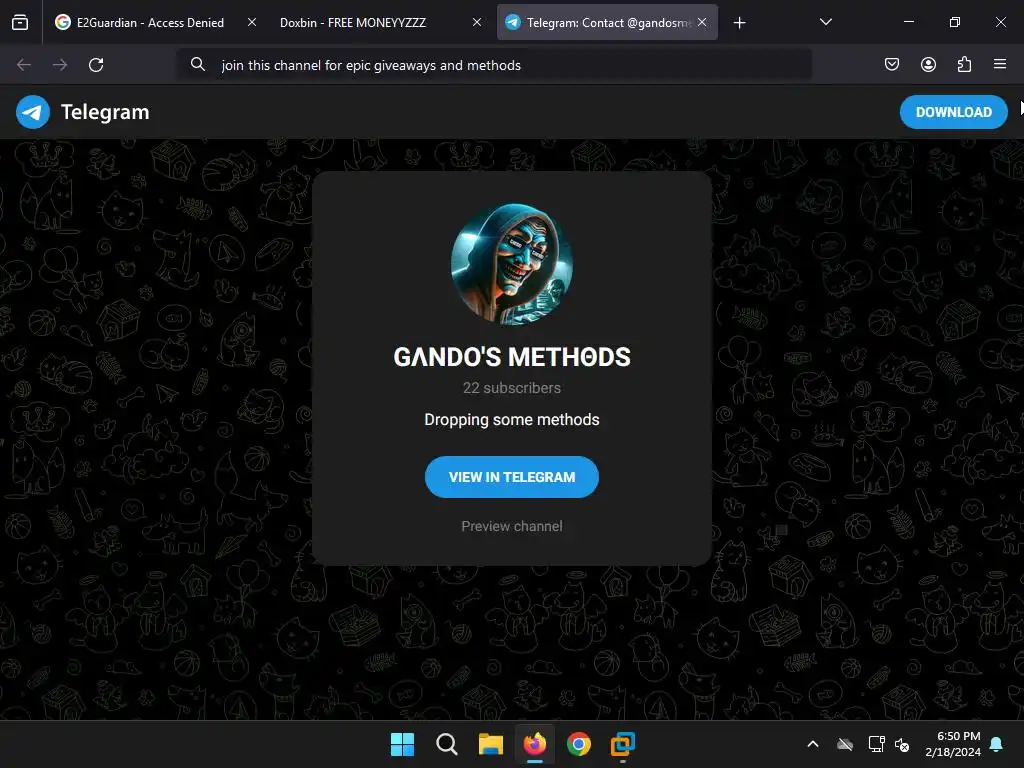Image resolution: width=1024 pixels, height=768 pixels.
Task: Go back with the back arrow
Action: (24, 65)
